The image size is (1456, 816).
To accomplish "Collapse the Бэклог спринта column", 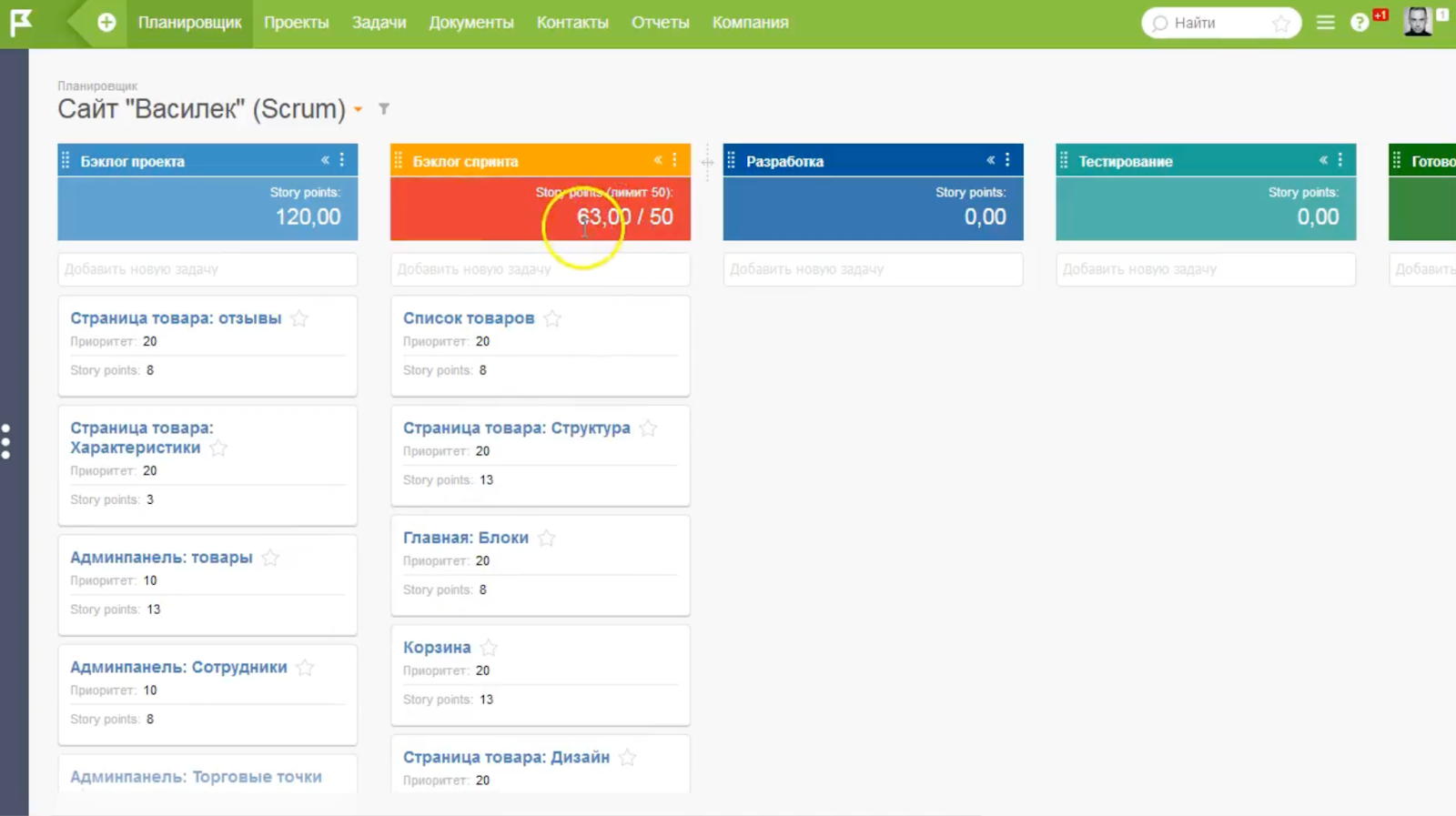I will [x=658, y=160].
